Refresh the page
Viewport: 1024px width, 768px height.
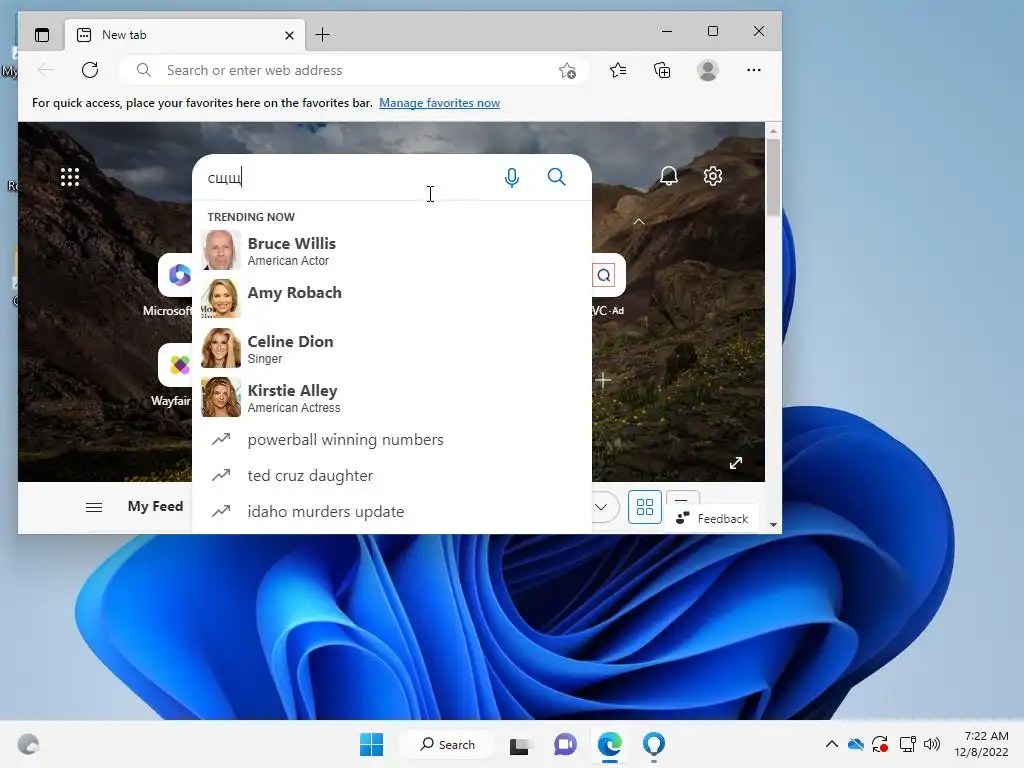(90, 70)
